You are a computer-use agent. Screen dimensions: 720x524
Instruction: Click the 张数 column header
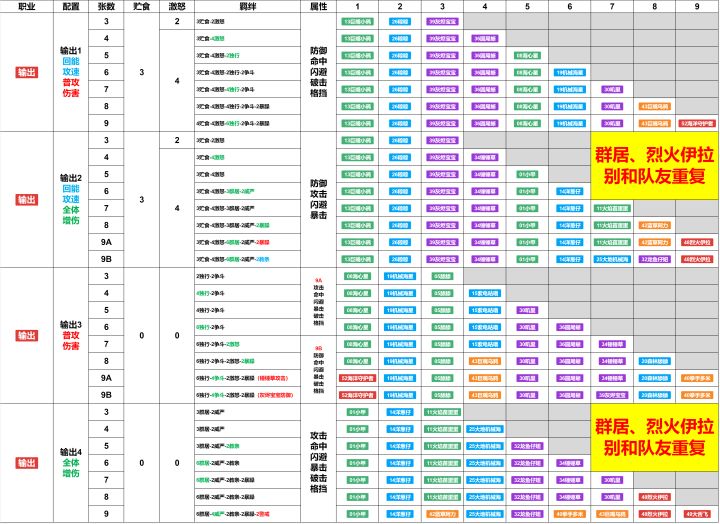[x=106, y=6]
